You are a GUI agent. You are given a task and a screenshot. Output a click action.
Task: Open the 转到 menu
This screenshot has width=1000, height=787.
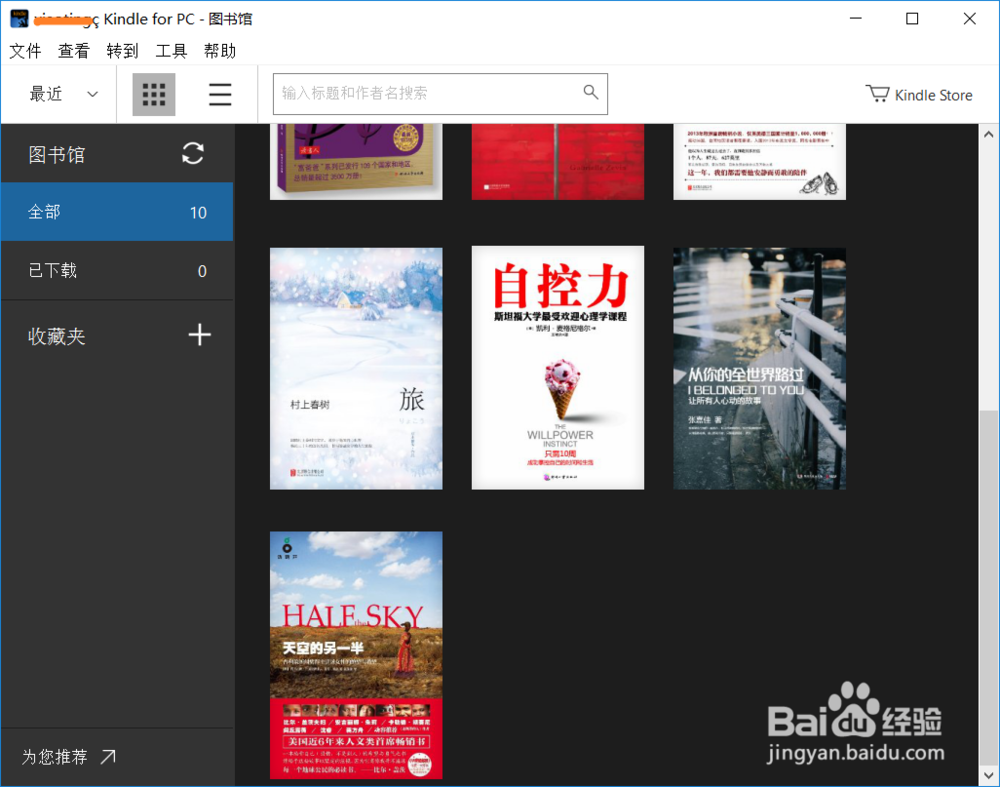coord(122,51)
